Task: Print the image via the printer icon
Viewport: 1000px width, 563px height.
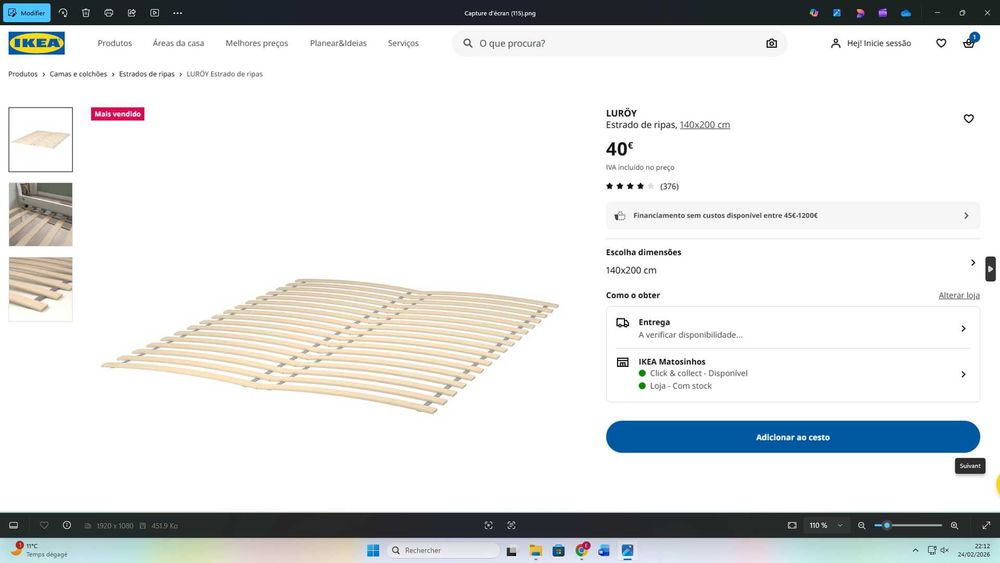Action: click(109, 13)
